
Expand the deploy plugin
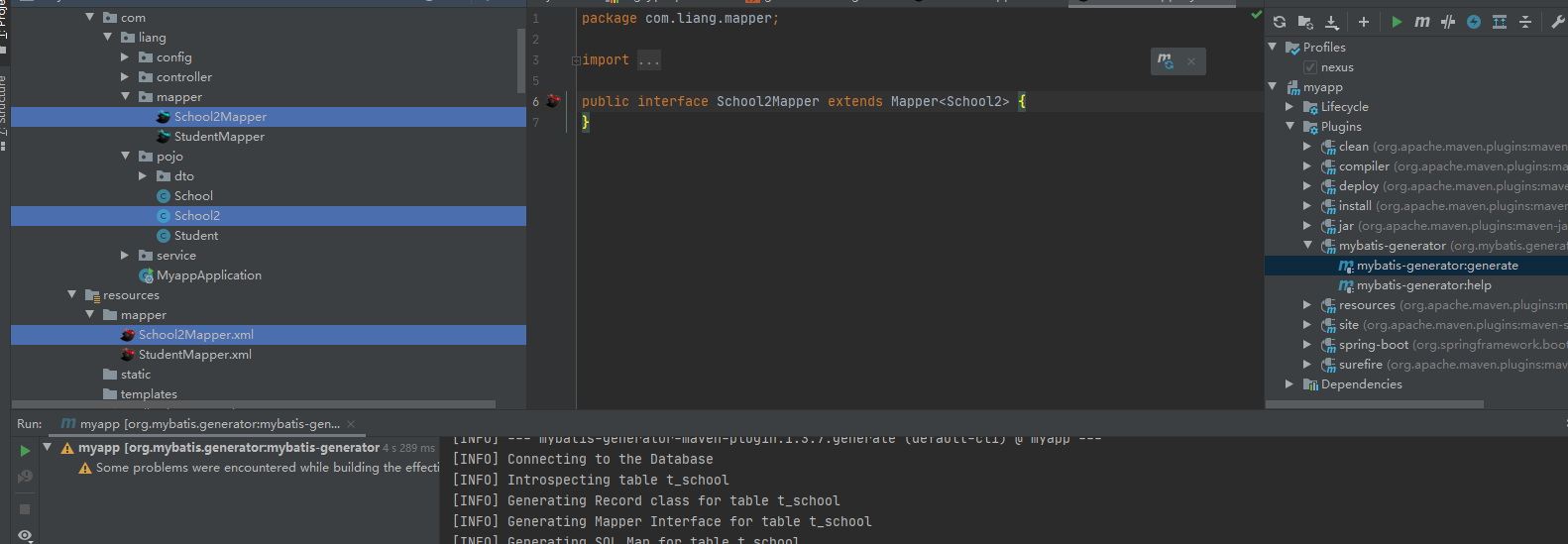1307,185
